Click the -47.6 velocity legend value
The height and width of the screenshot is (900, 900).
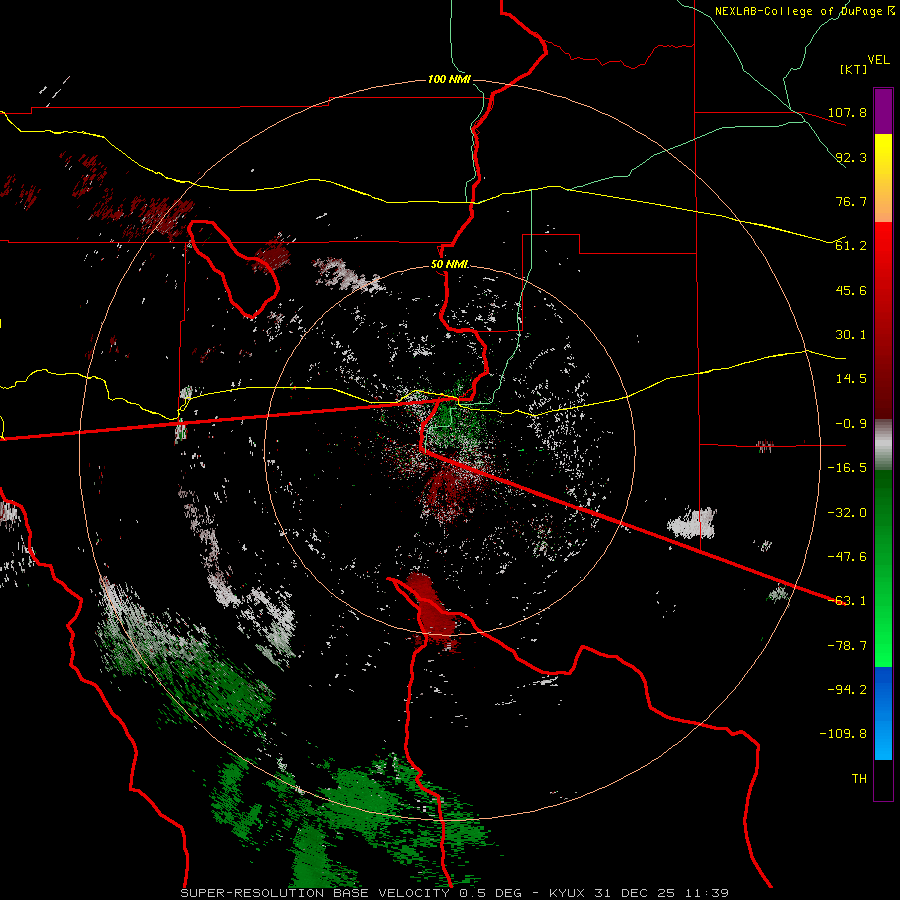click(847, 557)
